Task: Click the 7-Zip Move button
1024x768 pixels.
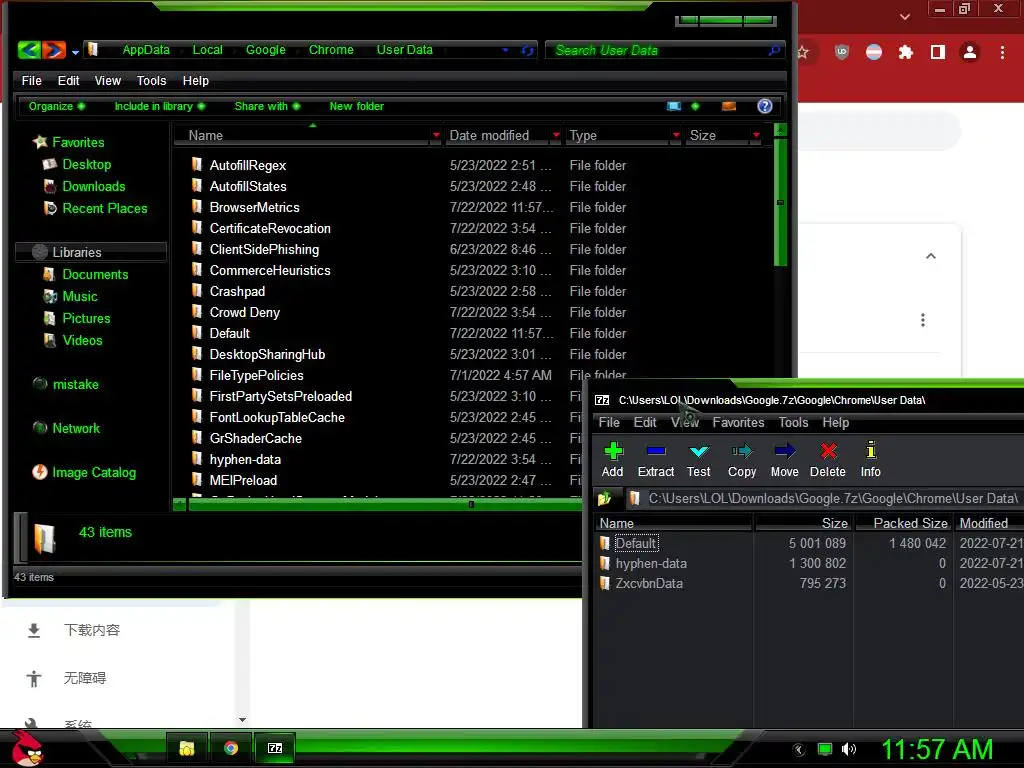Action: point(784,460)
